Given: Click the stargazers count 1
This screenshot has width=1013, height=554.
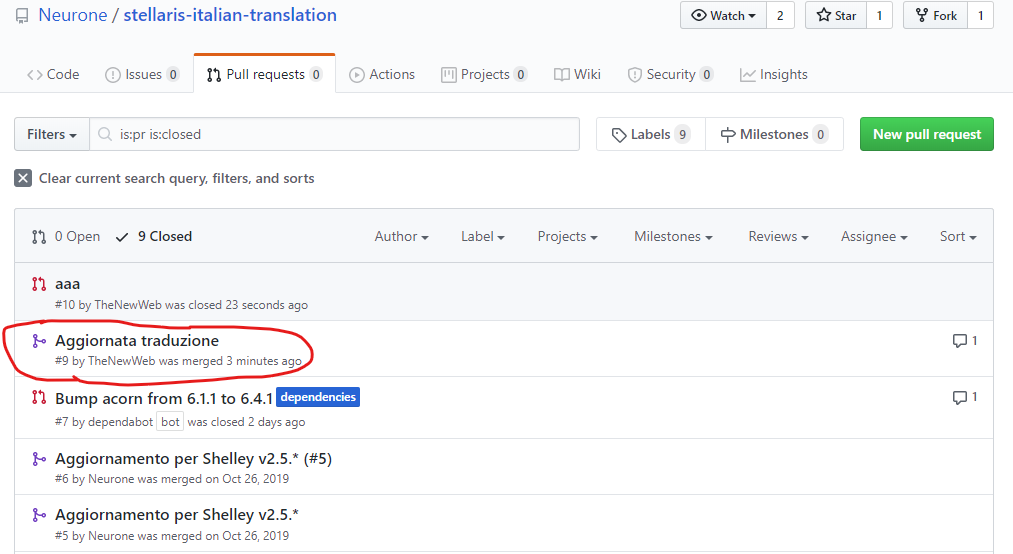Looking at the screenshot, I should coord(879,15).
